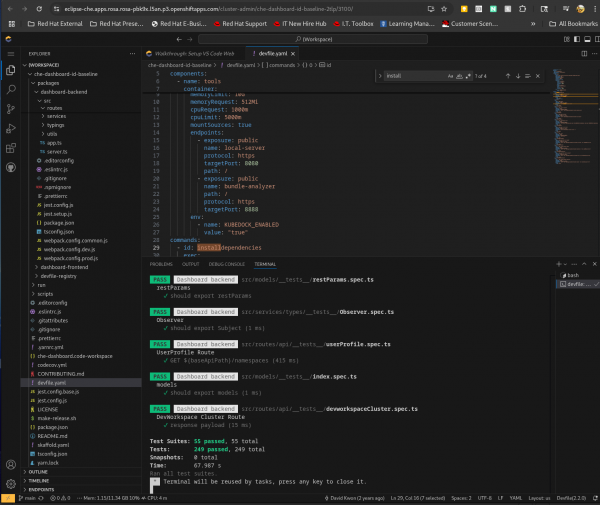Open the GitHub view in the activity bar
The image size is (600, 505).
(x=11, y=168)
